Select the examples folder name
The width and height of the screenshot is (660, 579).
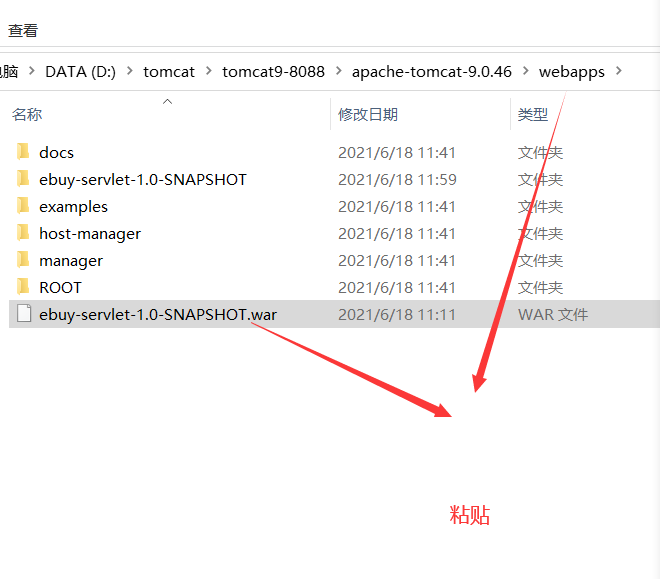[73, 207]
